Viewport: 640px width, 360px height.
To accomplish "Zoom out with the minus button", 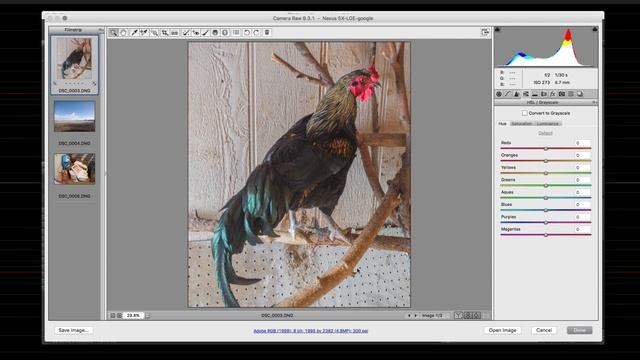I will (113, 316).
